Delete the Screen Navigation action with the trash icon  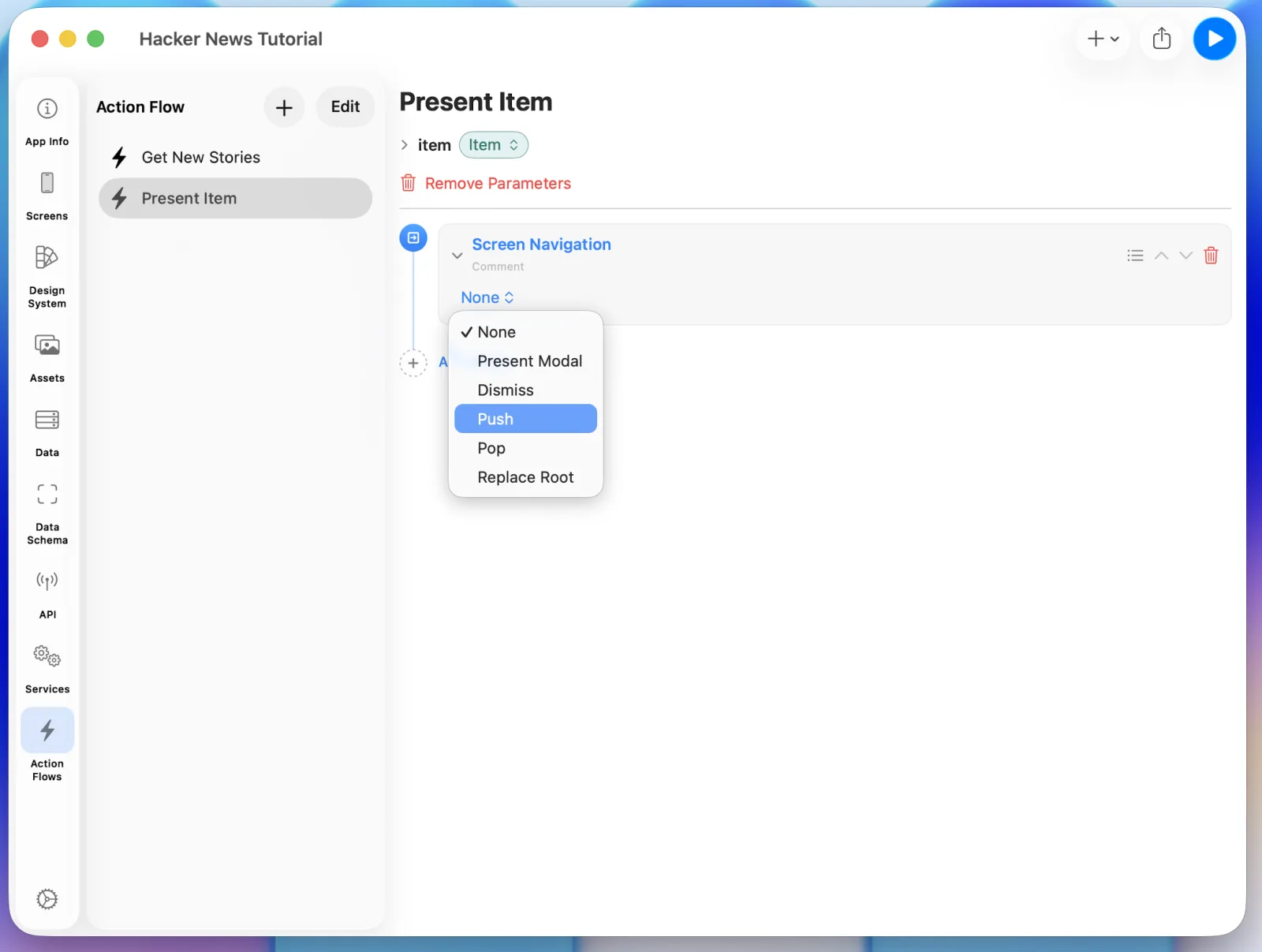pyautogui.click(x=1211, y=256)
